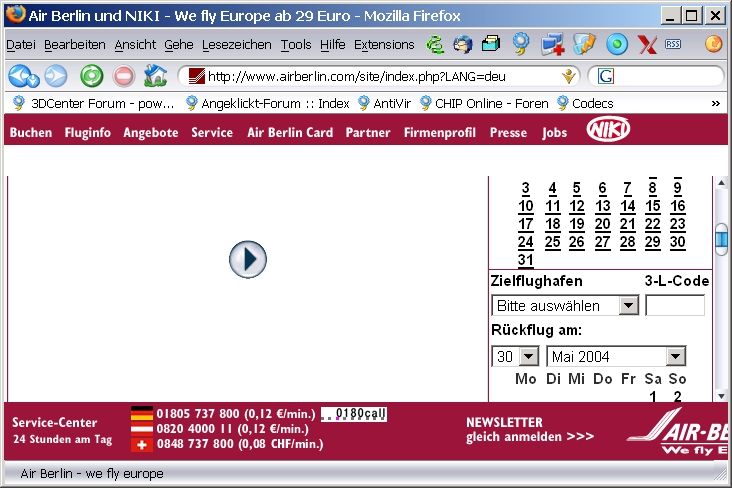The image size is (732, 488).
Task: Open the Angeklickt-Forum bookmark
Action: [x=267, y=104]
